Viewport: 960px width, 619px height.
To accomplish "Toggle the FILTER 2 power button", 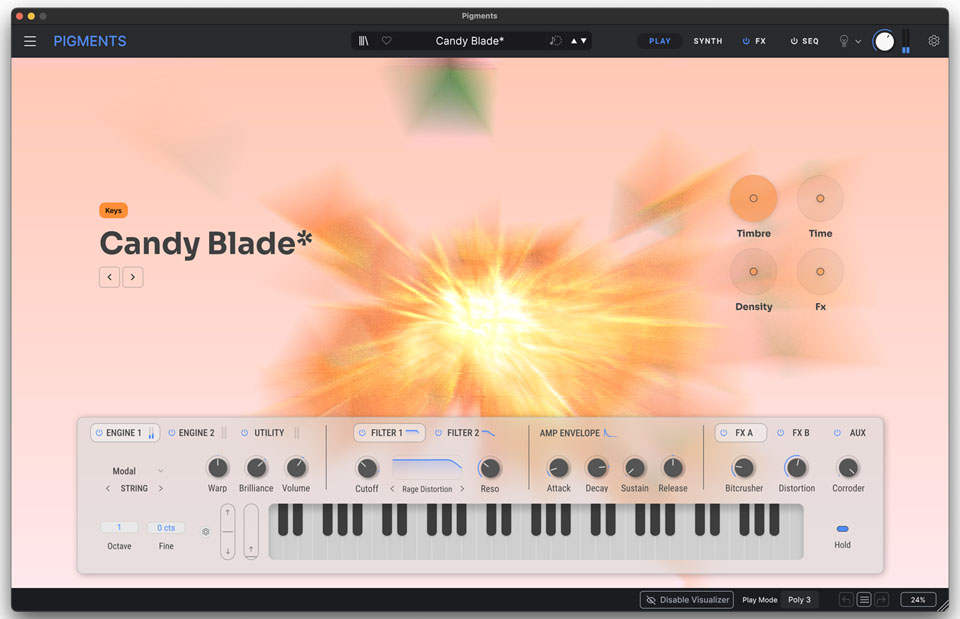I will pos(438,433).
